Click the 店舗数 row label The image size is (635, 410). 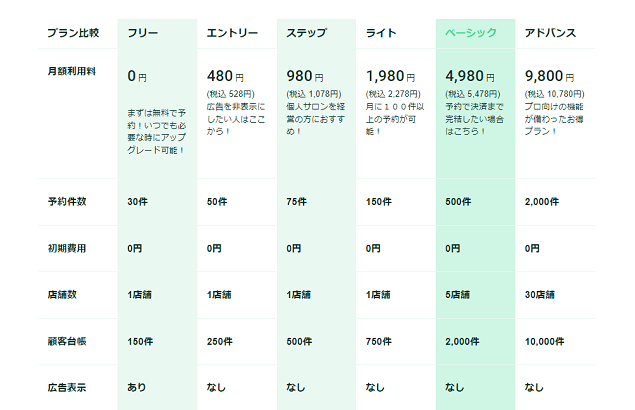coord(62,295)
